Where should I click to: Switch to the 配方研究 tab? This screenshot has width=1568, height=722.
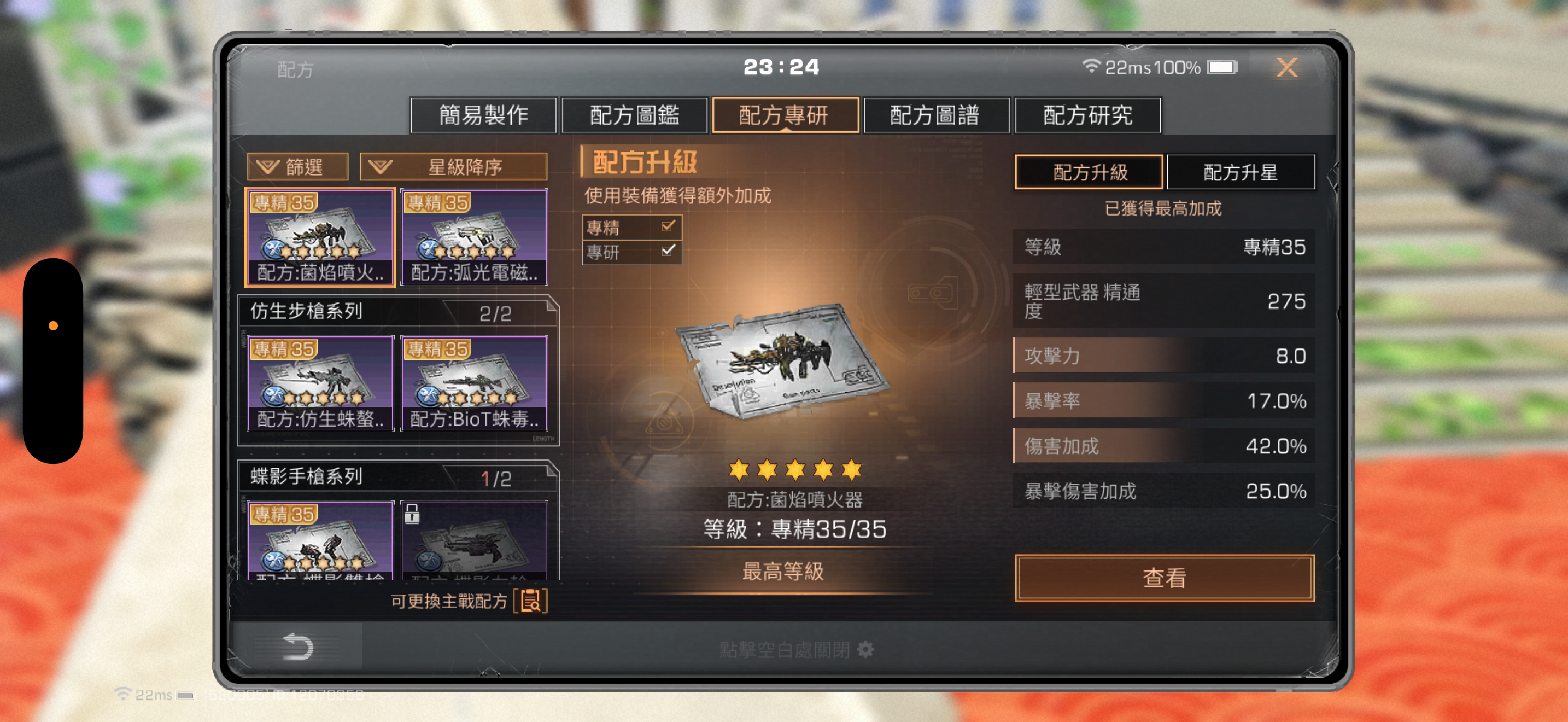[x=1087, y=115]
